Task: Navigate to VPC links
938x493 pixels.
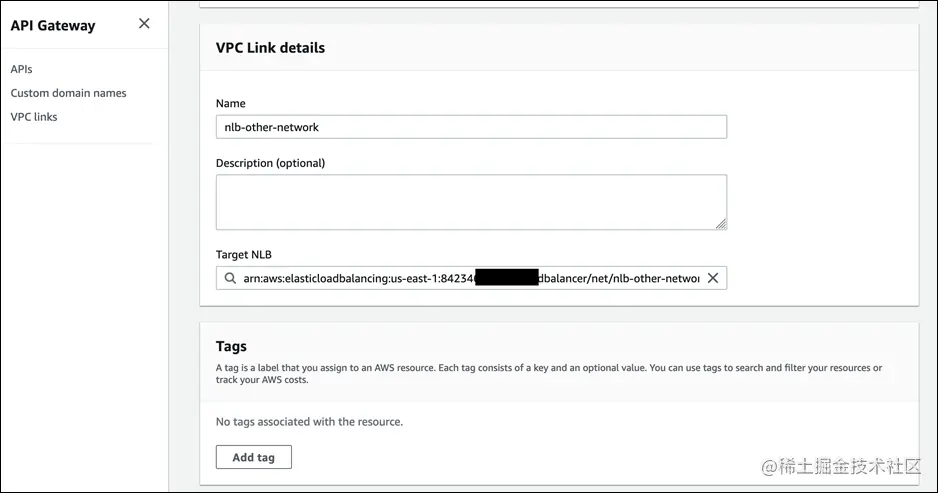Action: [34, 117]
